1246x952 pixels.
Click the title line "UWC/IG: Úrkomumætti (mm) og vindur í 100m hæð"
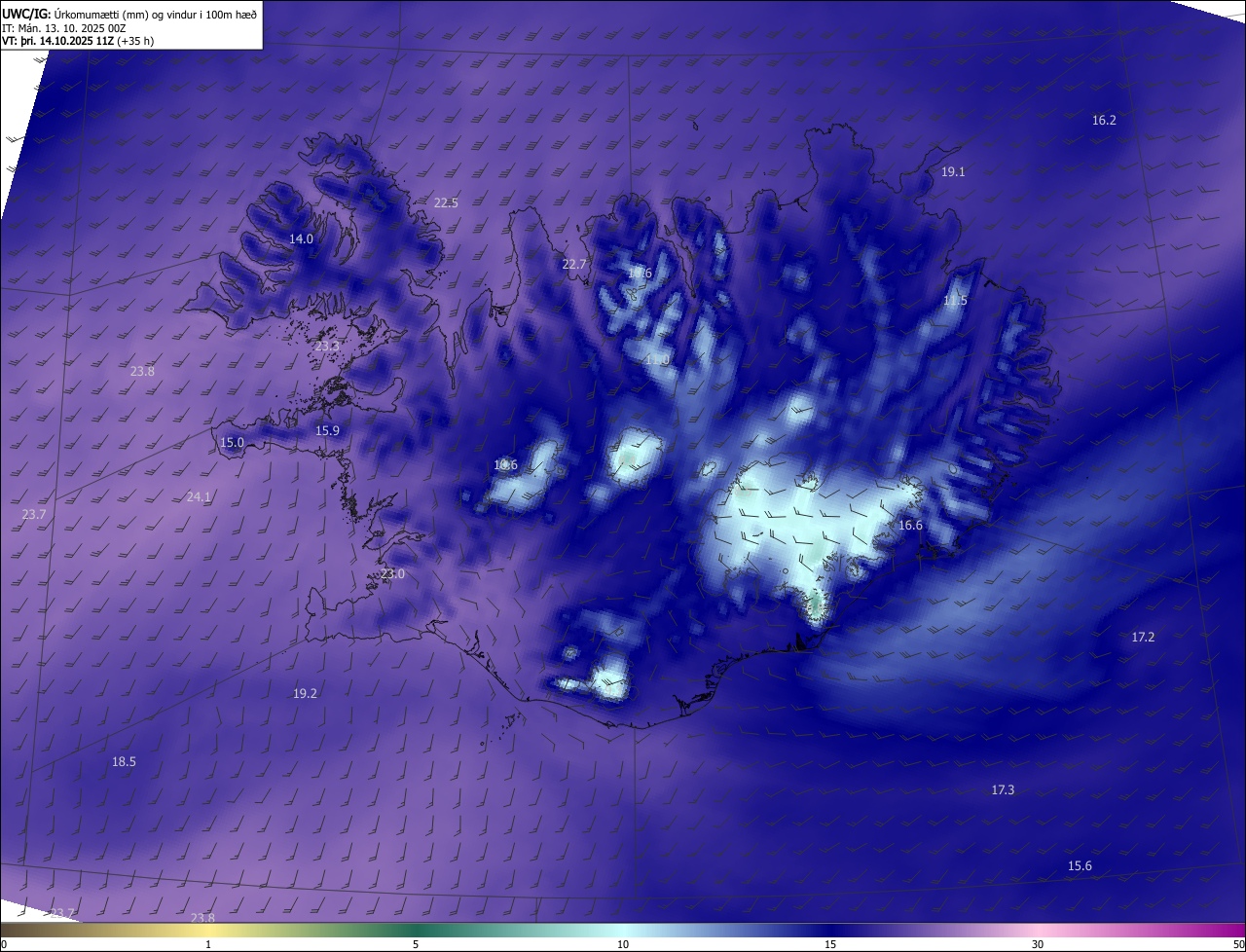click(129, 13)
